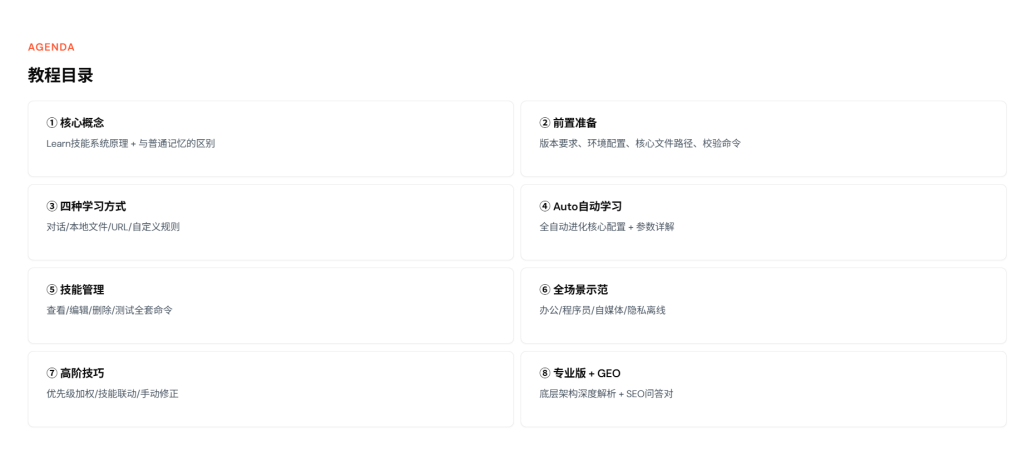Click the orange AGENDA label
This screenshot has width=1024, height=450.
tap(51, 47)
